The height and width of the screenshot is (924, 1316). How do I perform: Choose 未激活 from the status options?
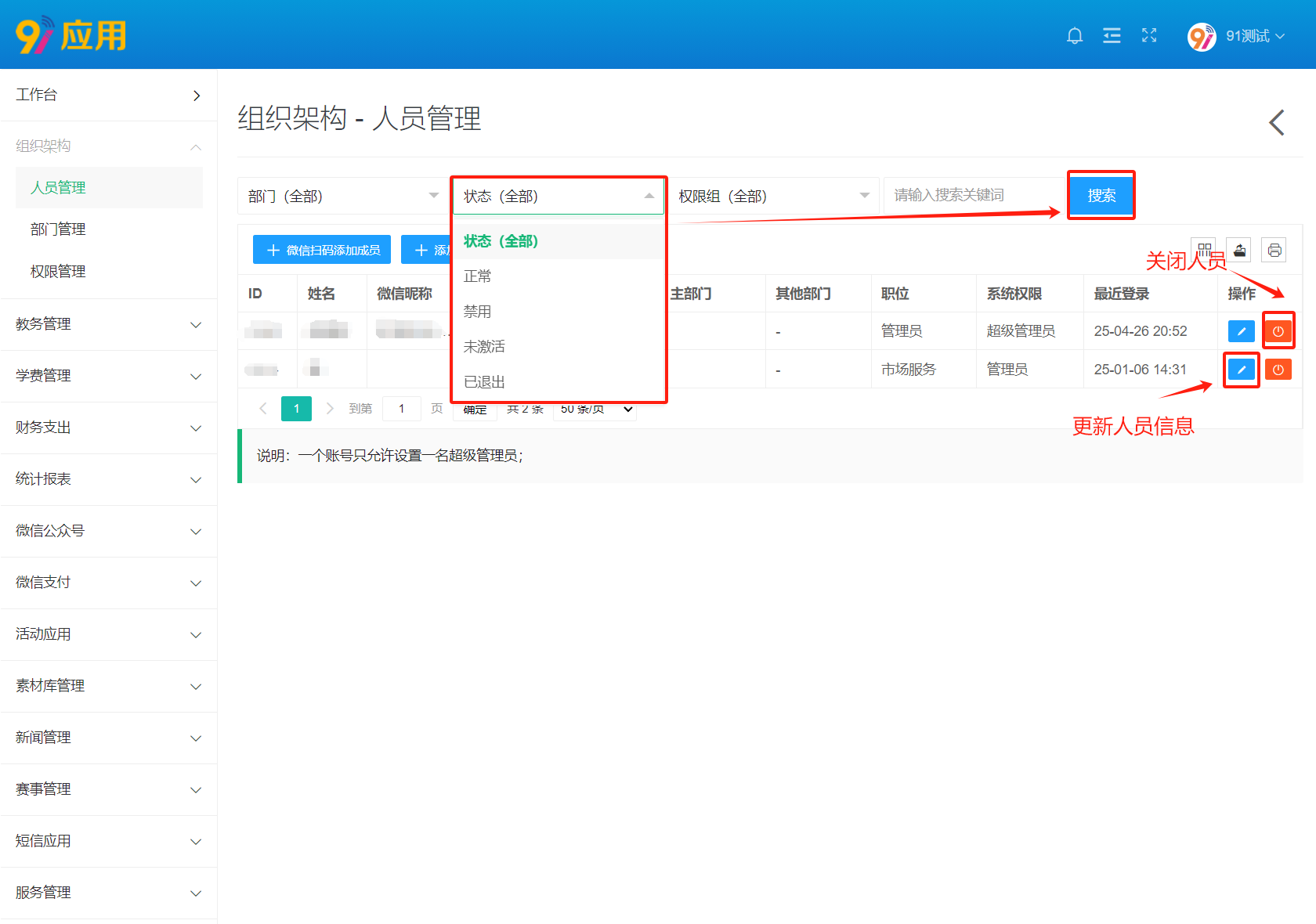[x=484, y=347]
